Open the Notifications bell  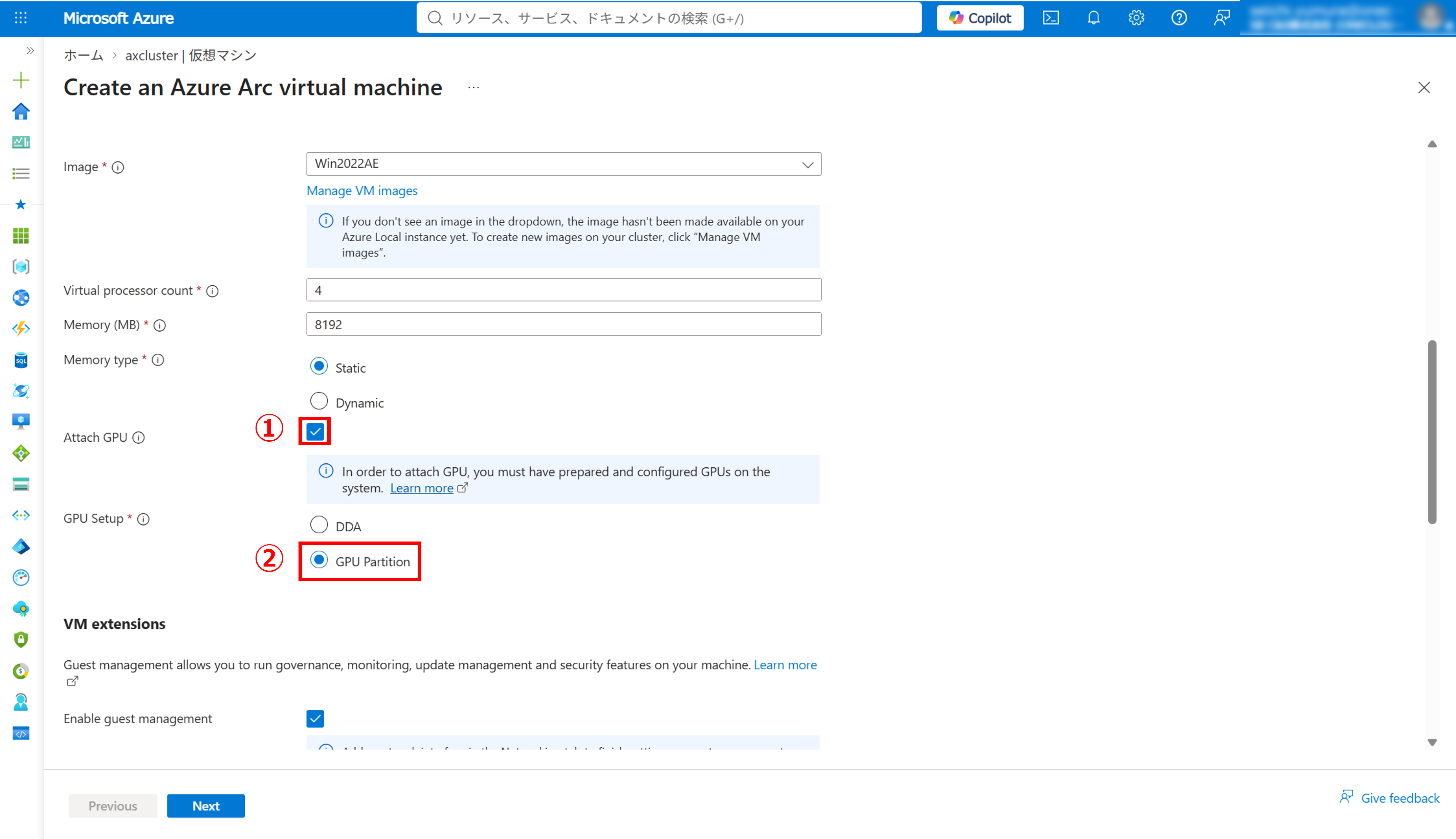pos(1094,18)
